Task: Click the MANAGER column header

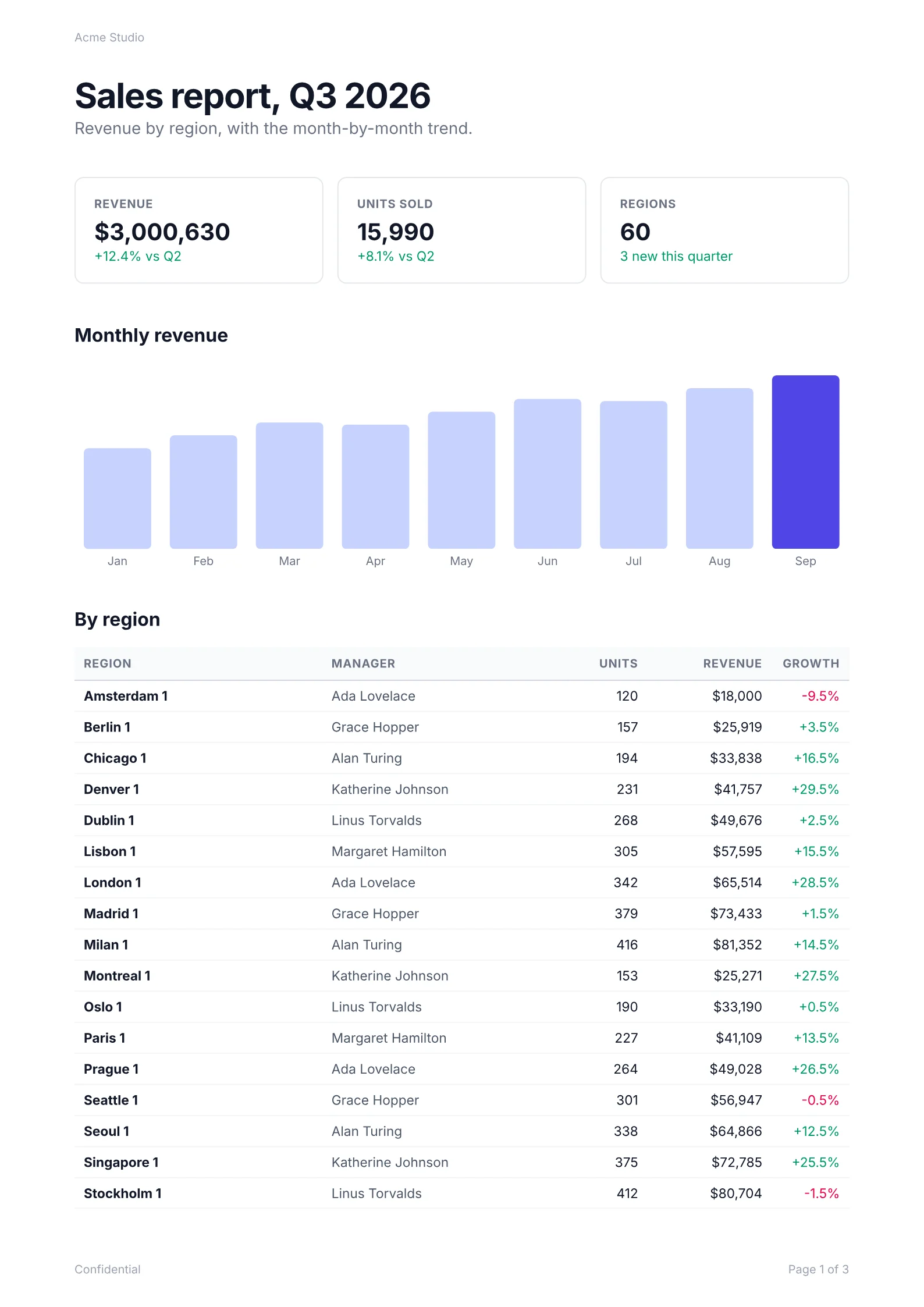Action: tap(363, 663)
